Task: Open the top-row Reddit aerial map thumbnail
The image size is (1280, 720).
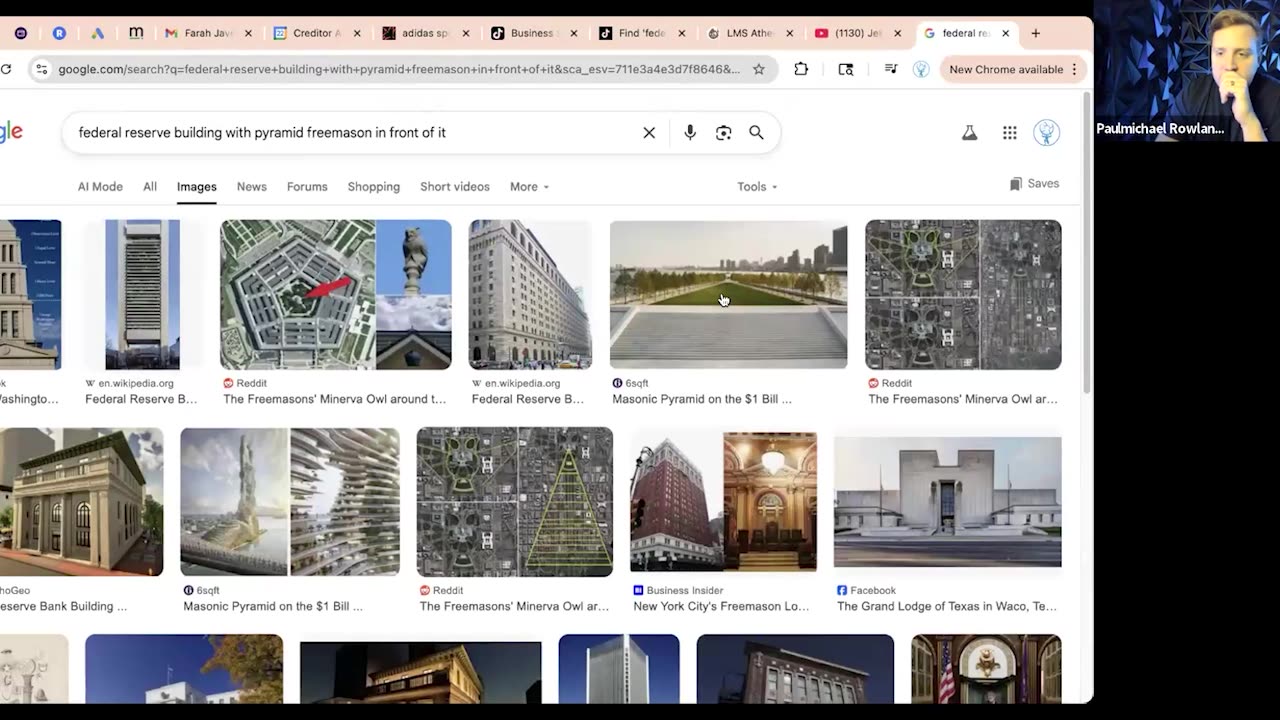Action: click(x=963, y=295)
